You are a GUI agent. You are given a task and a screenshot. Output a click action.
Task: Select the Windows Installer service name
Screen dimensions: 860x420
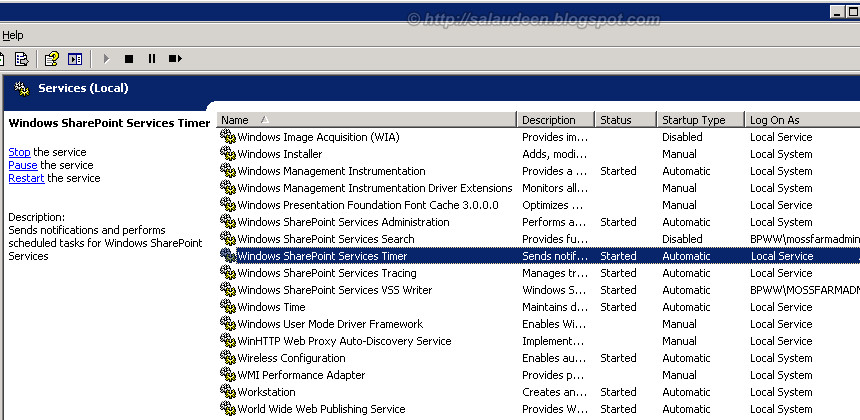point(280,154)
